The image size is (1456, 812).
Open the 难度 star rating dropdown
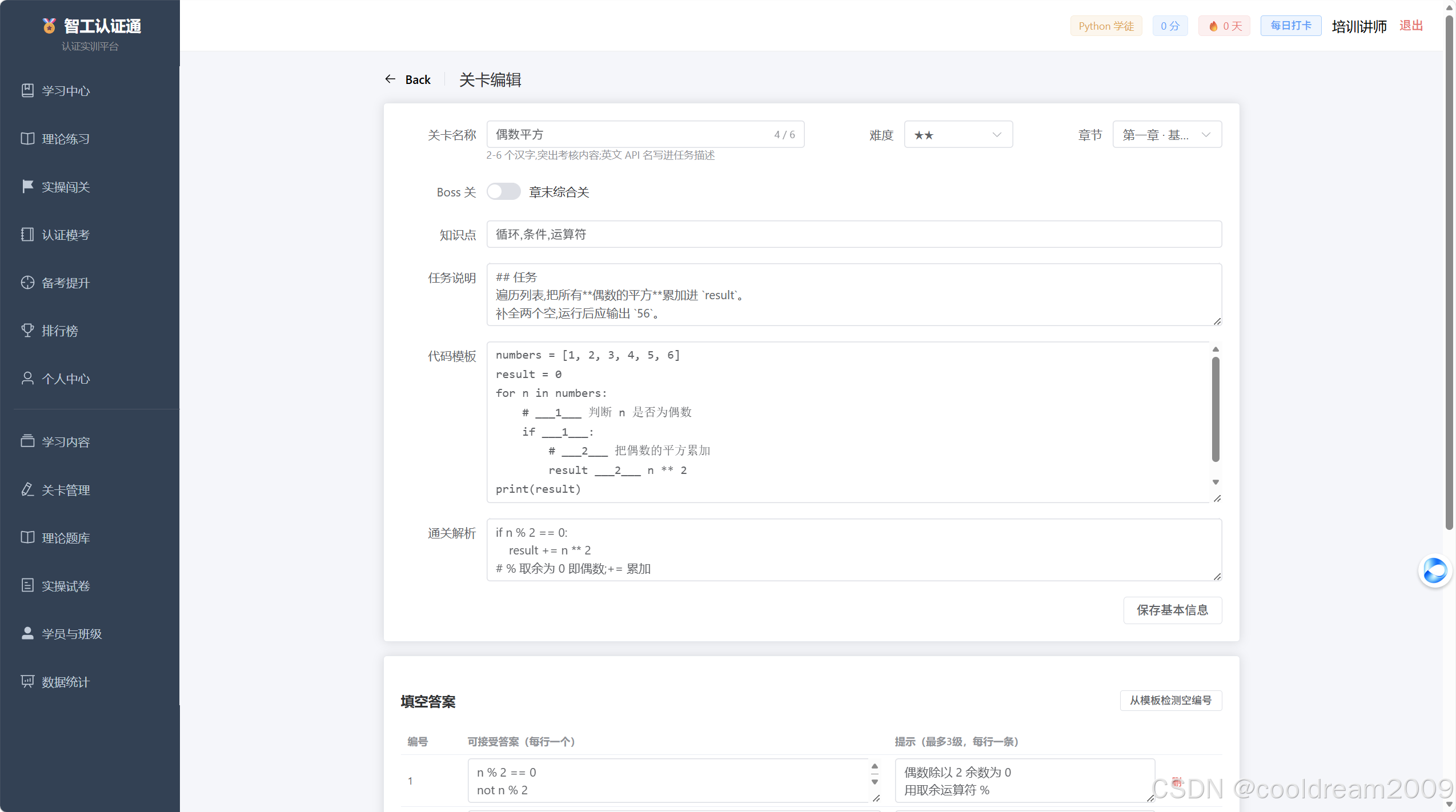(958, 134)
